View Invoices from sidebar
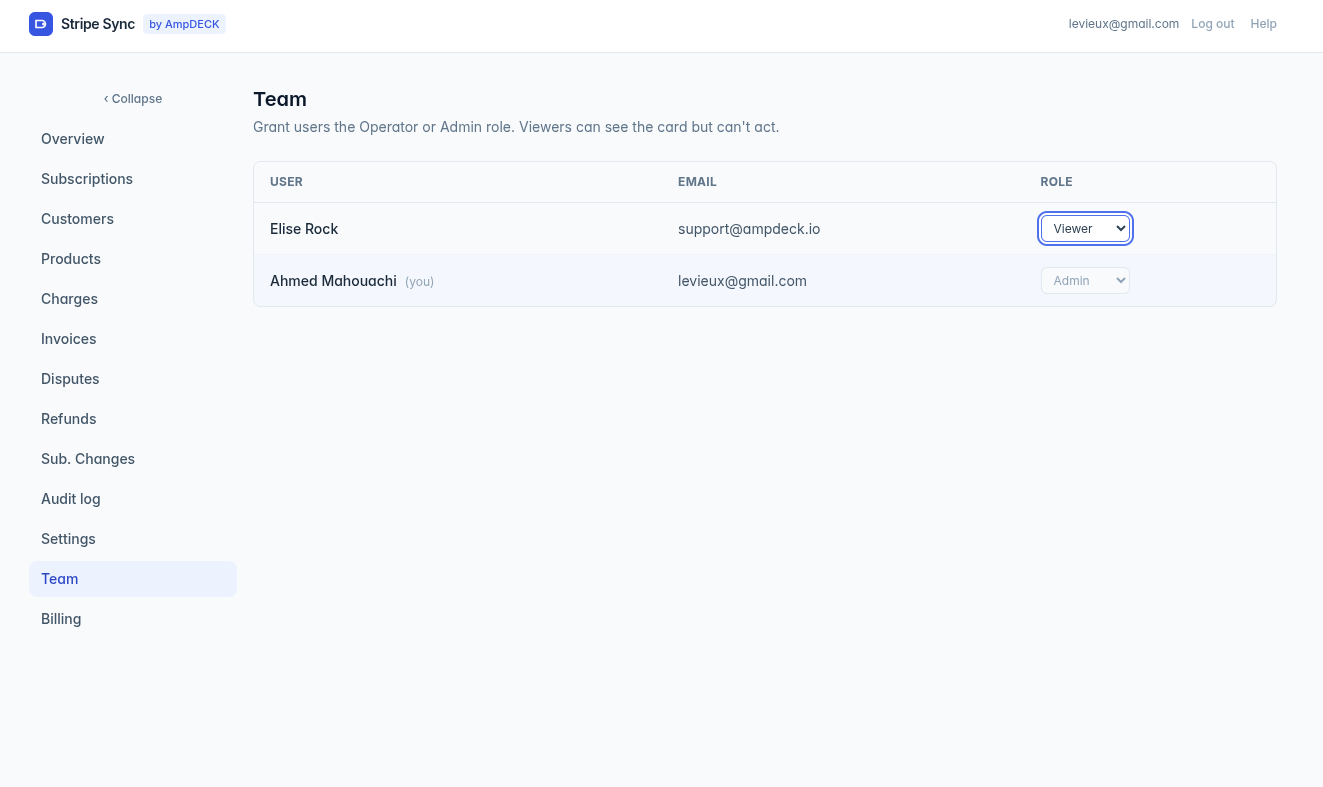The width and height of the screenshot is (1323, 787). point(133,339)
